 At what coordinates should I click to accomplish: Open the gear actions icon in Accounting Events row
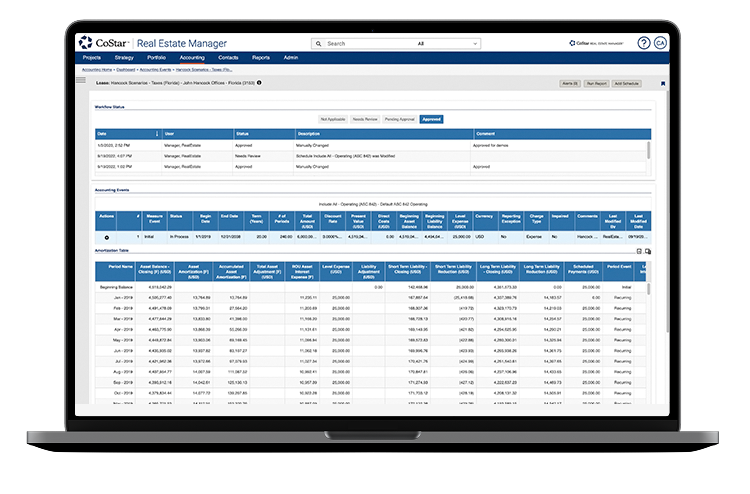(x=107, y=237)
